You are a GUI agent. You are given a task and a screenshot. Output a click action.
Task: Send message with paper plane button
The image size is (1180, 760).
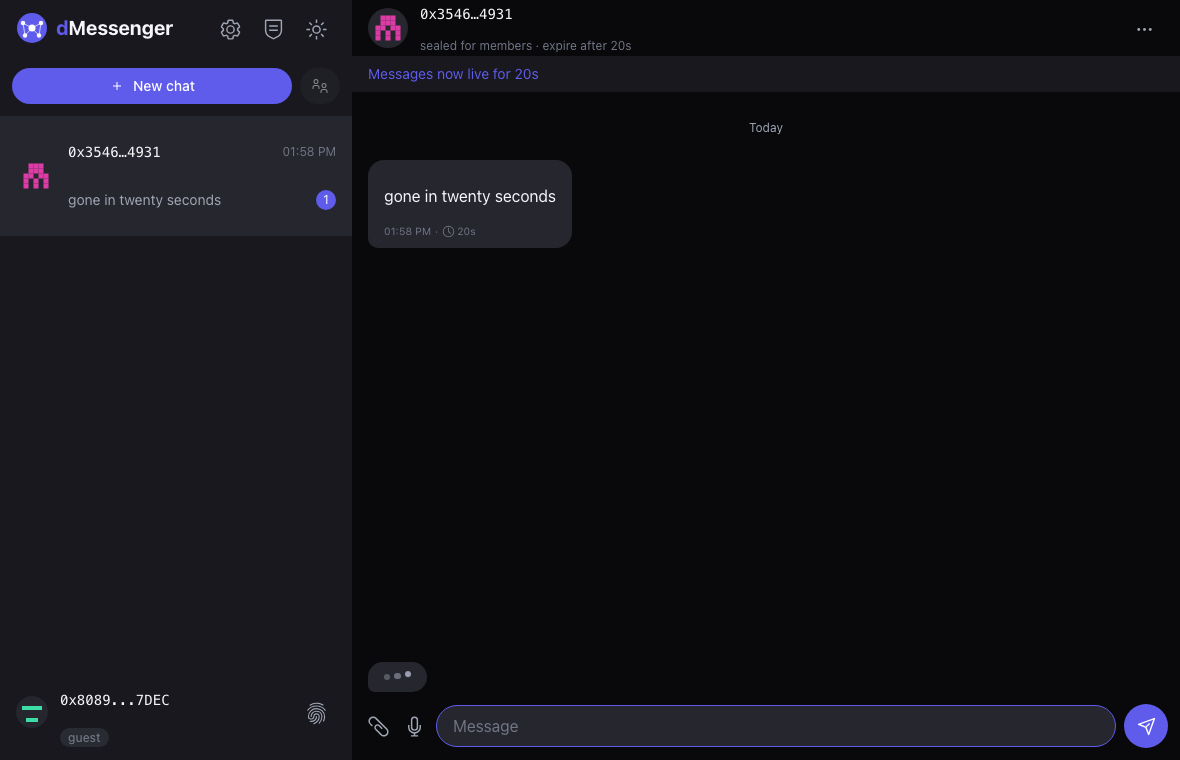[x=1145, y=726]
